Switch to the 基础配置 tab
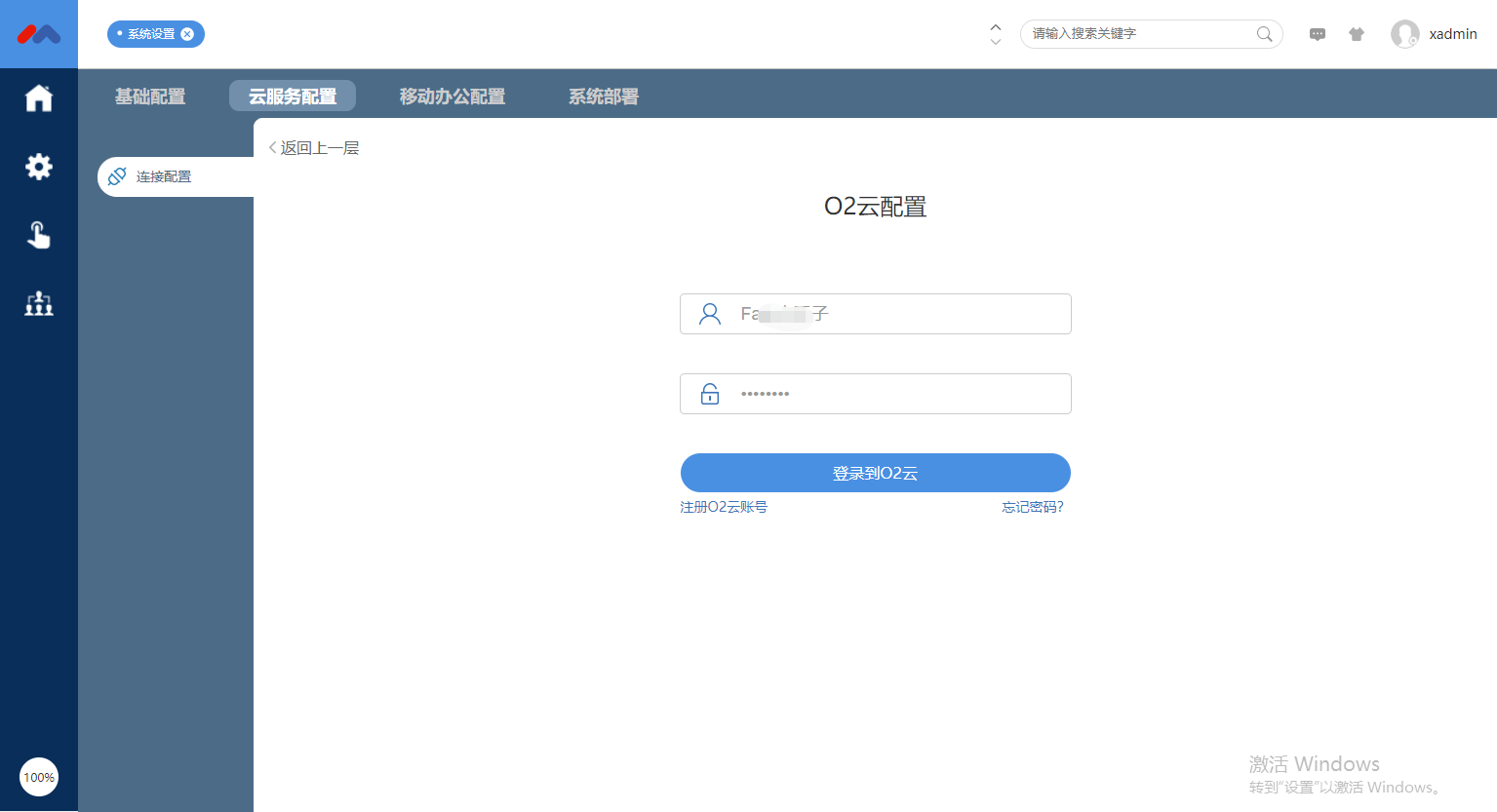Screen dimensions: 1497x812 coord(150,96)
